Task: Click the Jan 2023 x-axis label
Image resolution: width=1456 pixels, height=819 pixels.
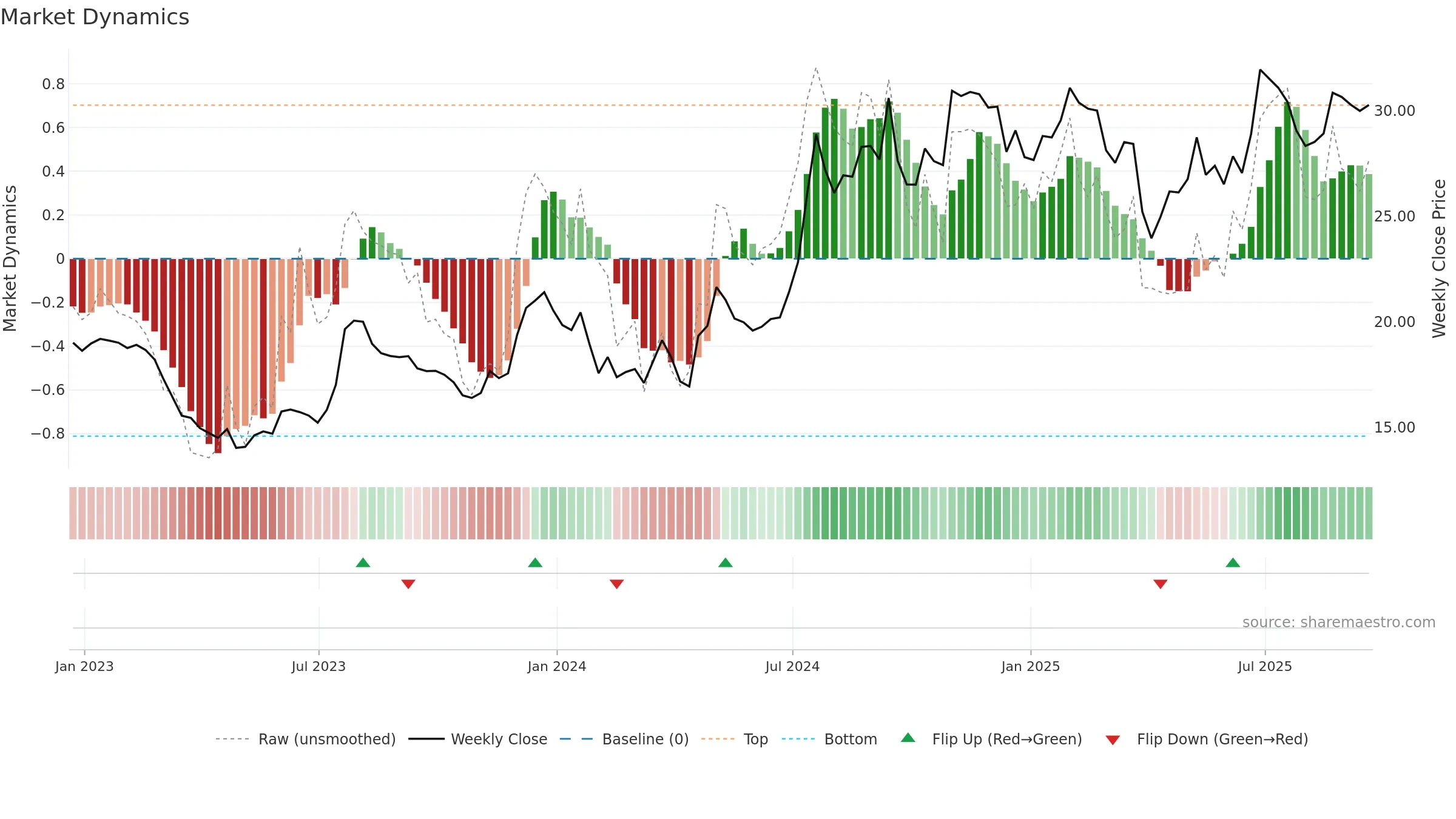Action: [x=84, y=666]
